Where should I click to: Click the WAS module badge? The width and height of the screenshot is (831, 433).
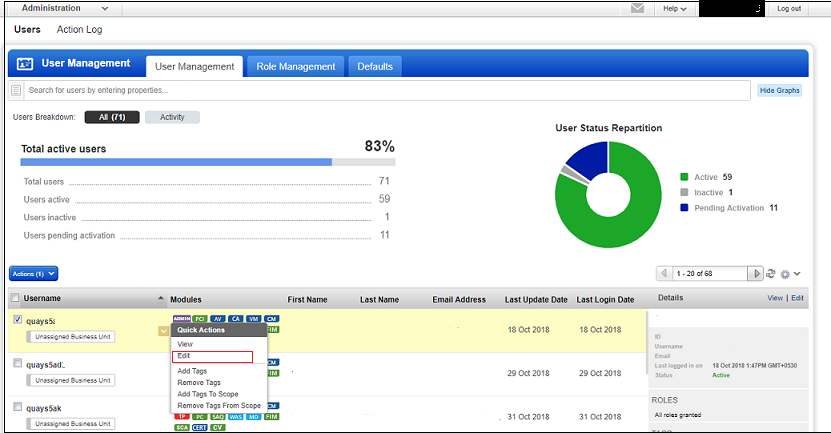pyautogui.click(x=236, y=417)
